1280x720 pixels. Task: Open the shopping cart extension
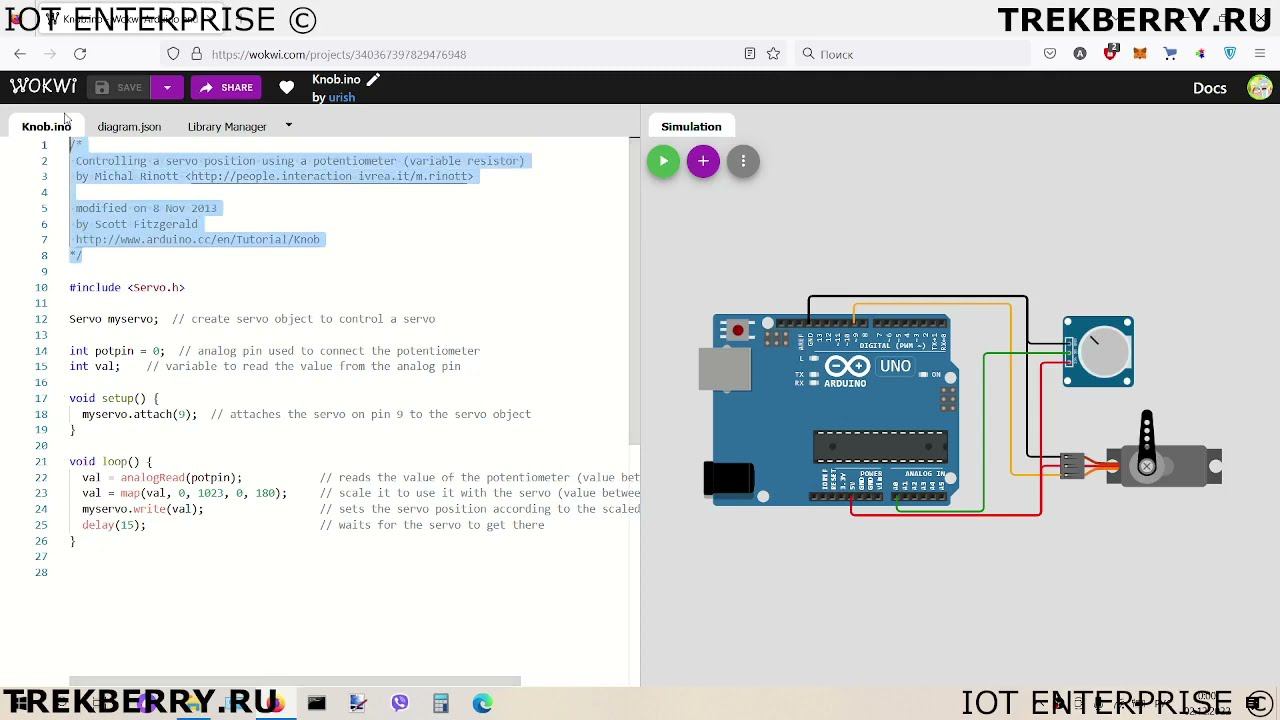coord(1171,54)
